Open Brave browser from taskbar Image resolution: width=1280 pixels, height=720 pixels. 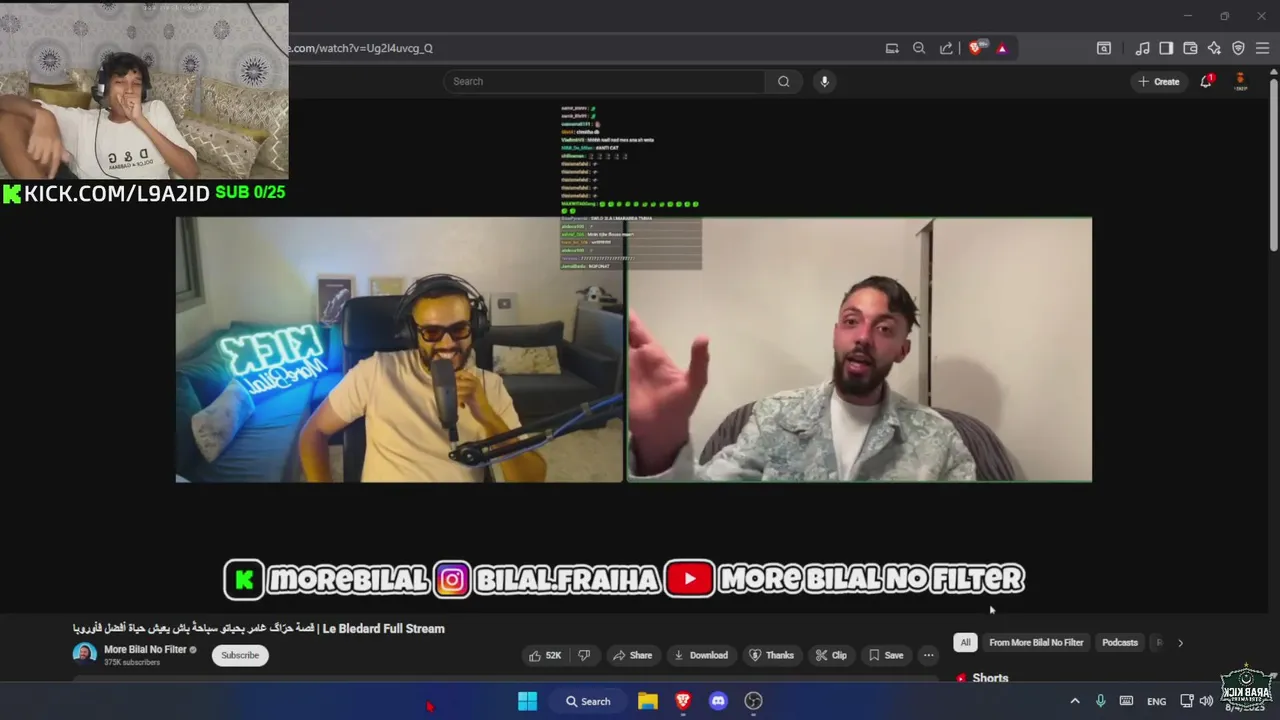tap(683, 701)
